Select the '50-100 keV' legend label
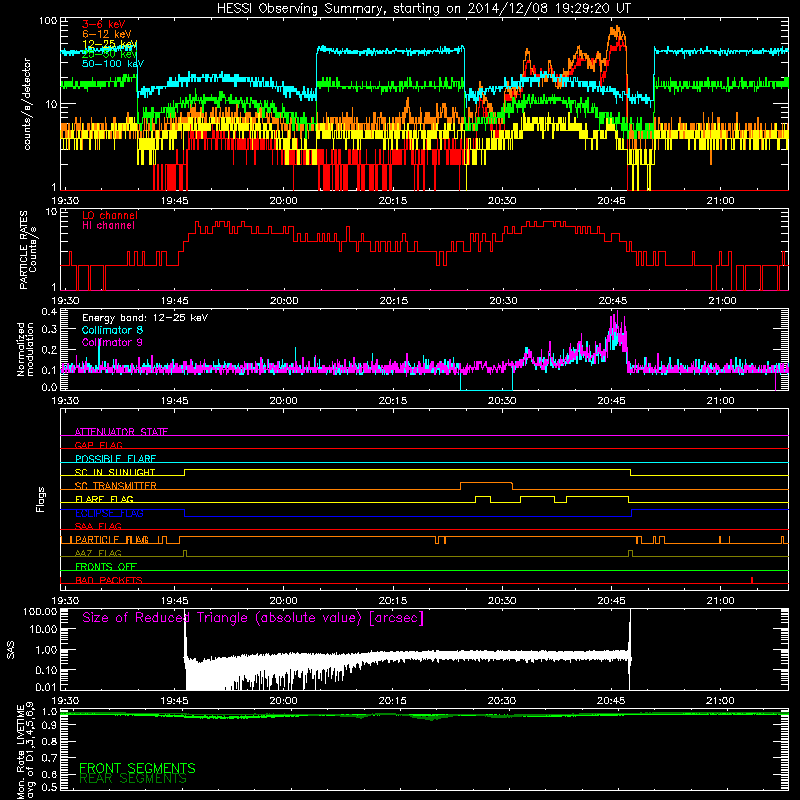The image size is (800, 800). point(113,64)
